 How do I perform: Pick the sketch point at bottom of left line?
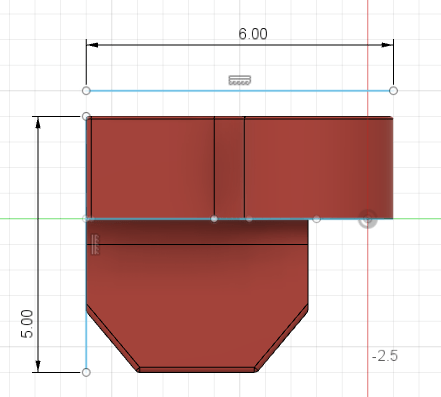point(86,372)
